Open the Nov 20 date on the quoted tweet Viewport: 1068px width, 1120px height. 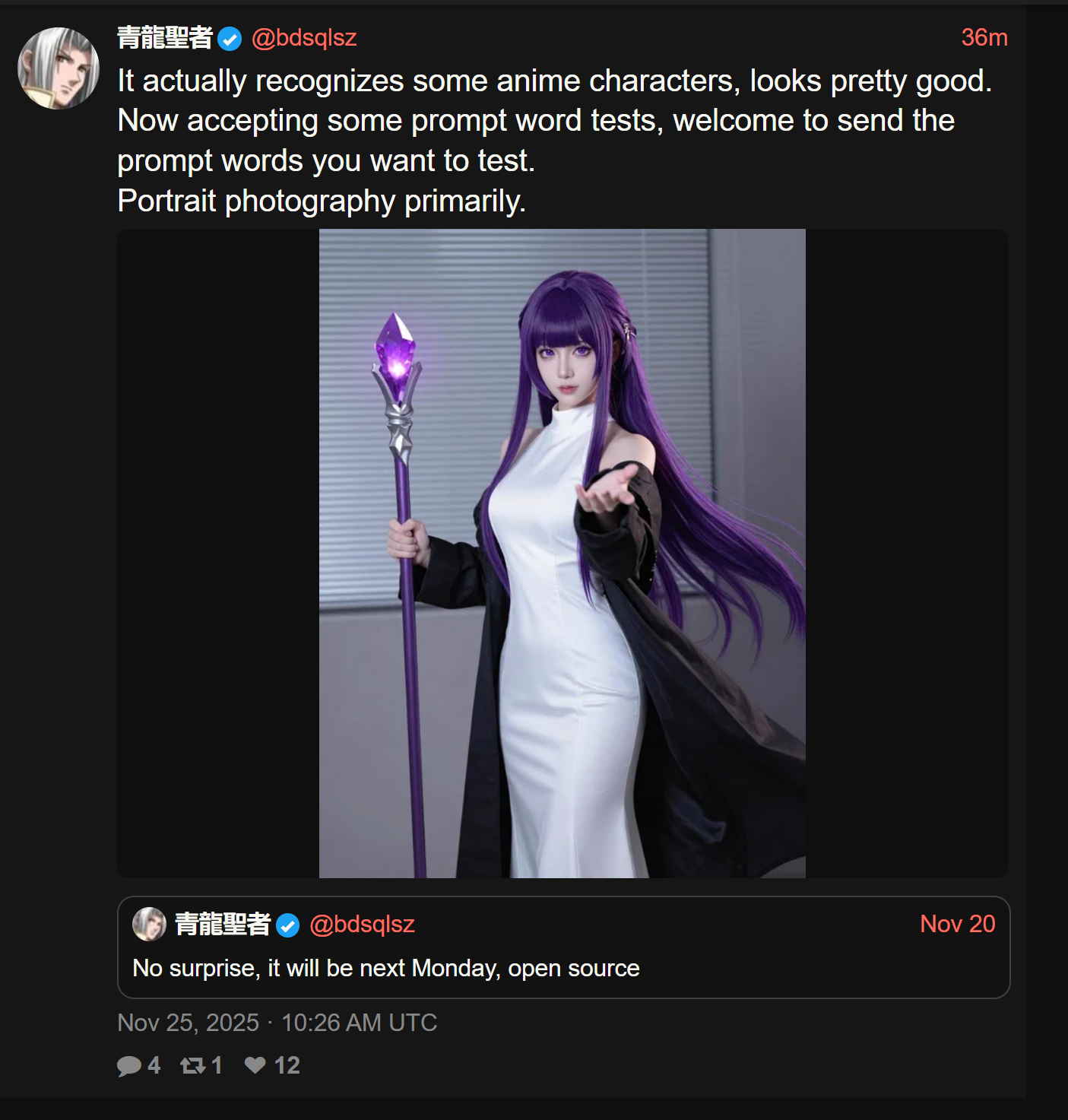tap(958, 924)
